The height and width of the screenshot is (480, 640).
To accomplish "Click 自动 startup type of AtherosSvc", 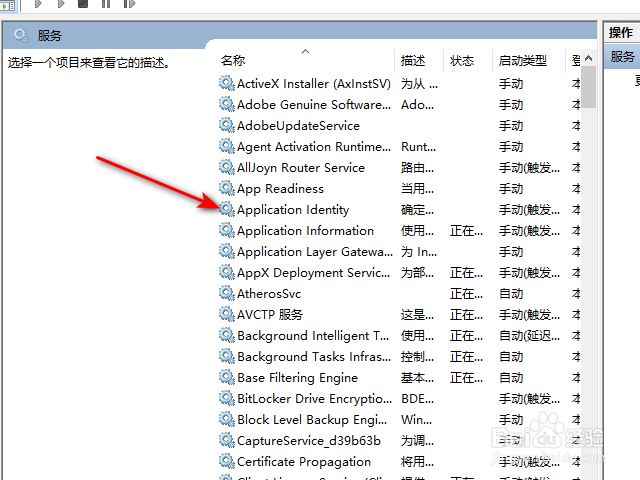I will coord(511,294).
